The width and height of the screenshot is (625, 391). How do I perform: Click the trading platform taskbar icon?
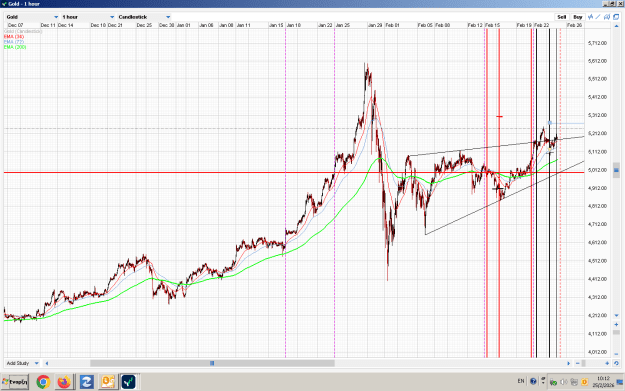(128, 382)
